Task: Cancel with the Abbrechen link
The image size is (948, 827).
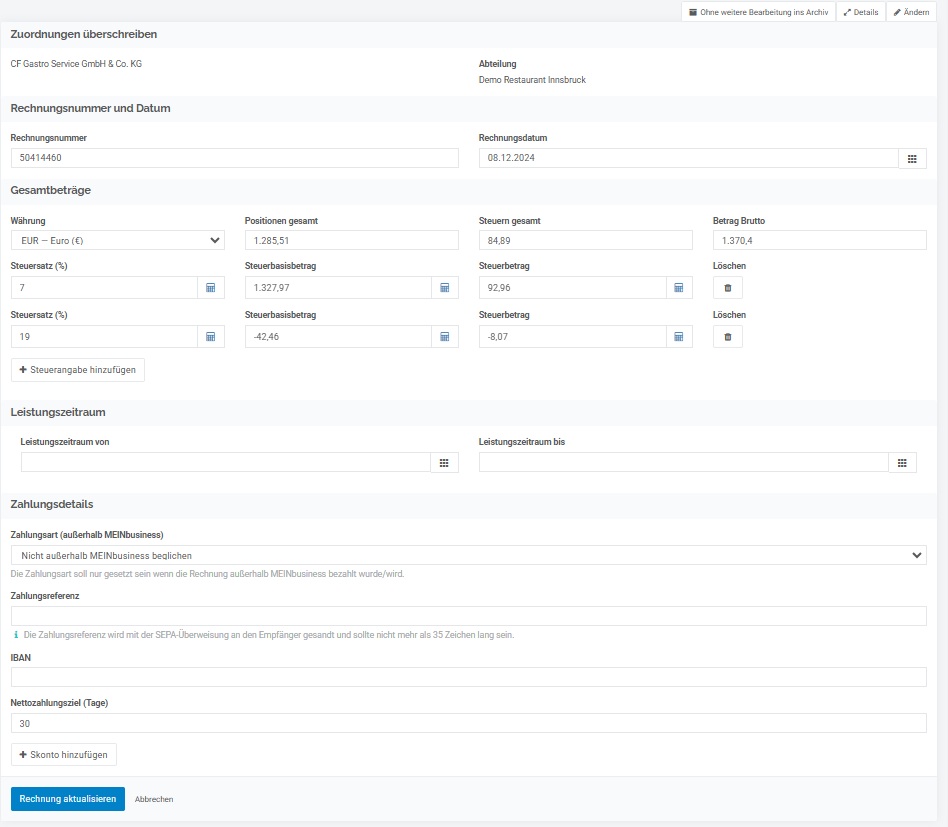Action: pos(154,799)
